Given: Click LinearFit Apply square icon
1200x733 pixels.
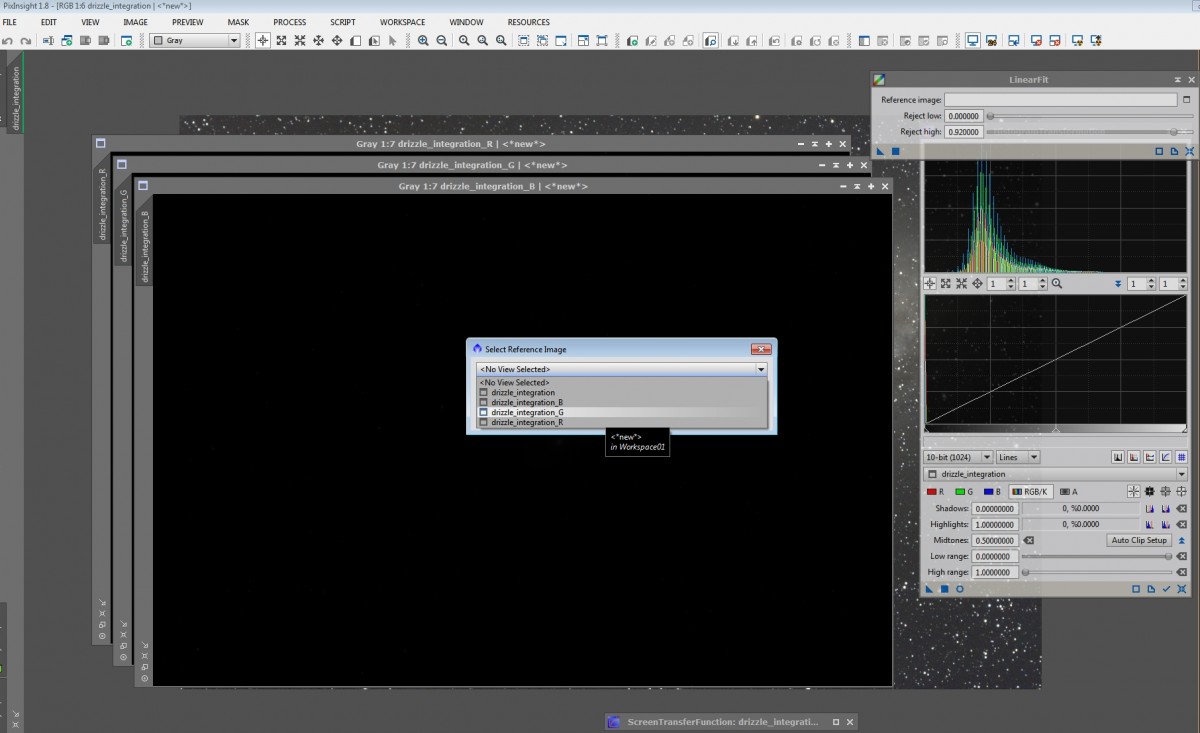Looking at the screenshot, I should click(895, 151).
